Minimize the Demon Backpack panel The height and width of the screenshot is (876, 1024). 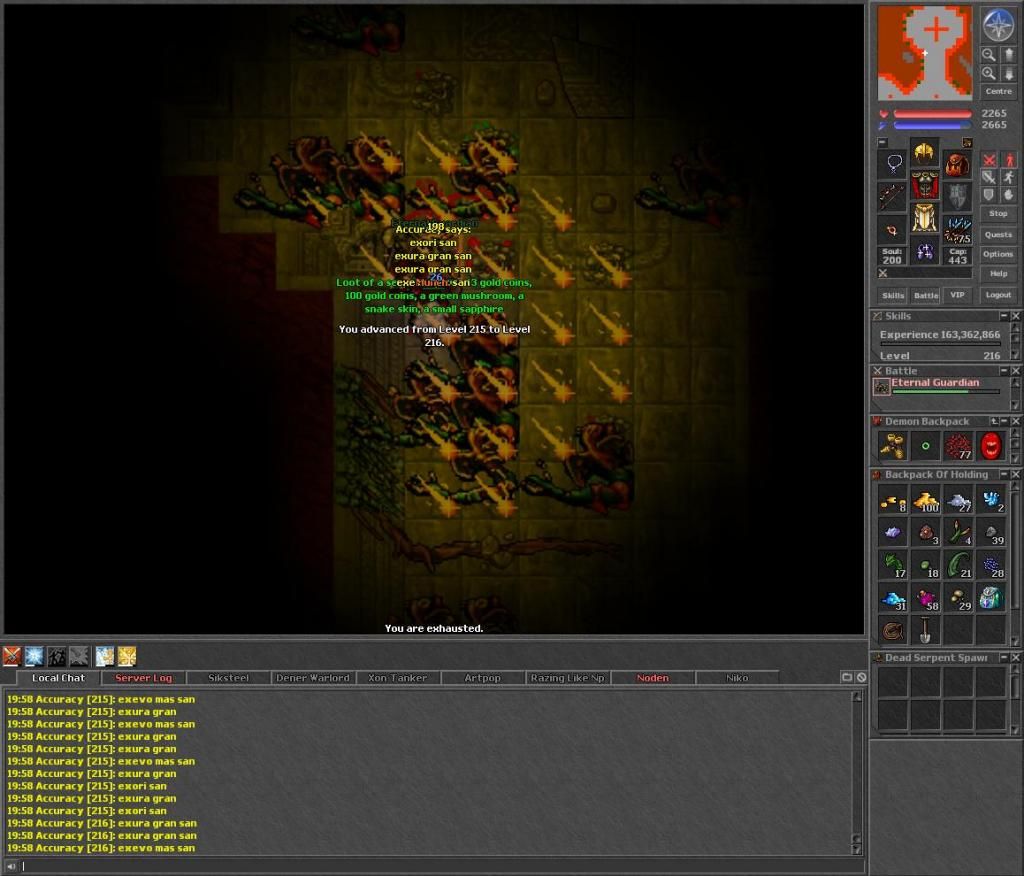pyautogui.click(x=1004, y=421)
